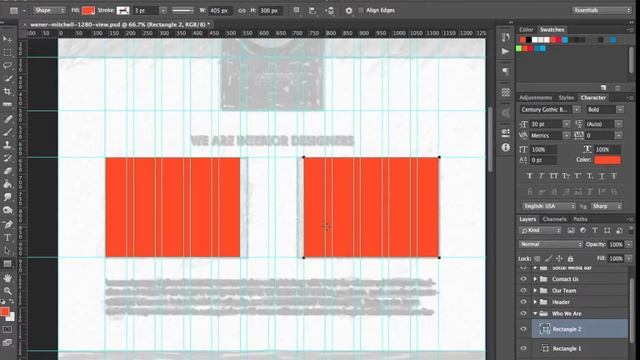Open path alignment options
Image resolution: width=640 pixels, height=360 pixels.
tap(313, 11)
